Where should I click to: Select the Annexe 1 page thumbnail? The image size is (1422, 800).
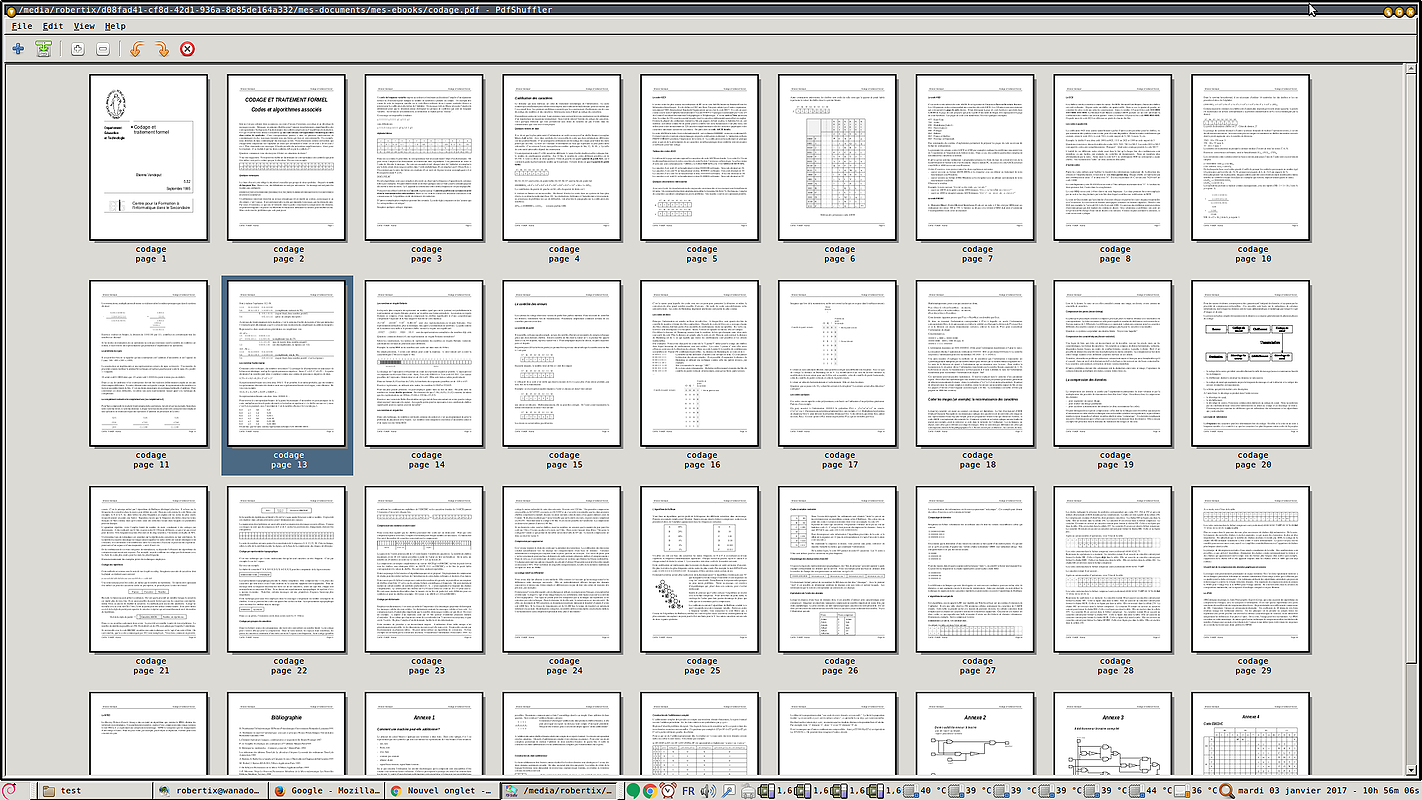425,735
